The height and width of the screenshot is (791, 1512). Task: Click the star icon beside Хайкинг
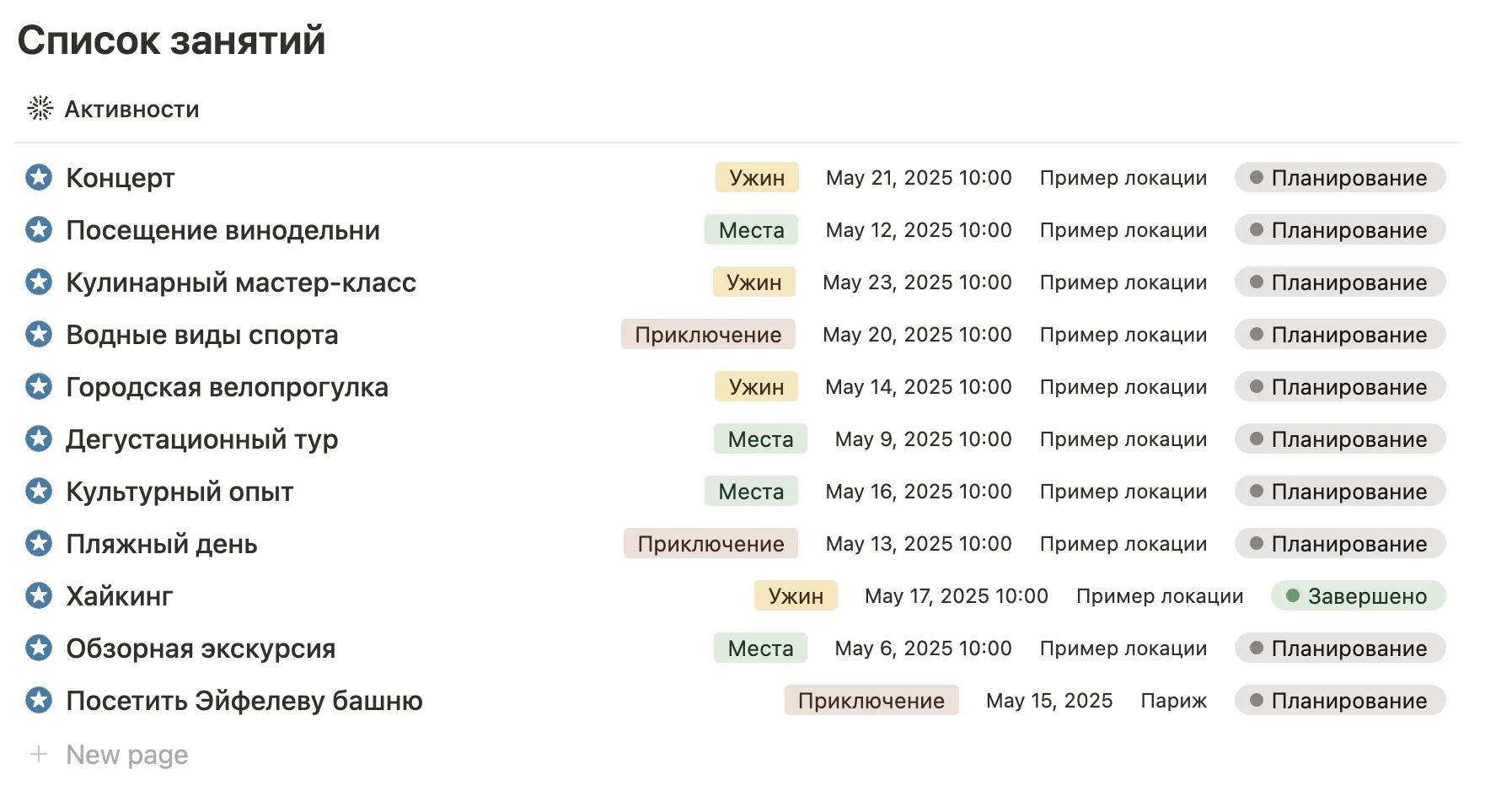39,595
